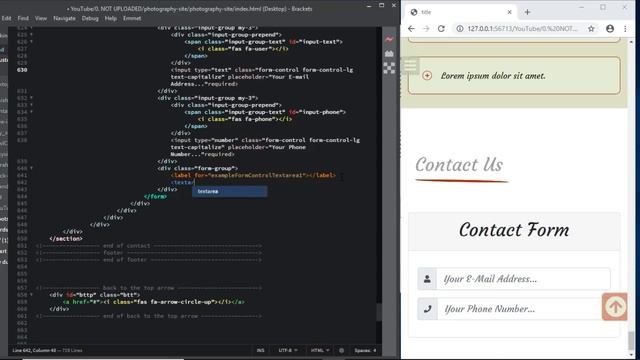The width and height of the screenshot is (640, 360).
Task: Click the hamburger menu icon on webpage
Action: tap(410, 65)
